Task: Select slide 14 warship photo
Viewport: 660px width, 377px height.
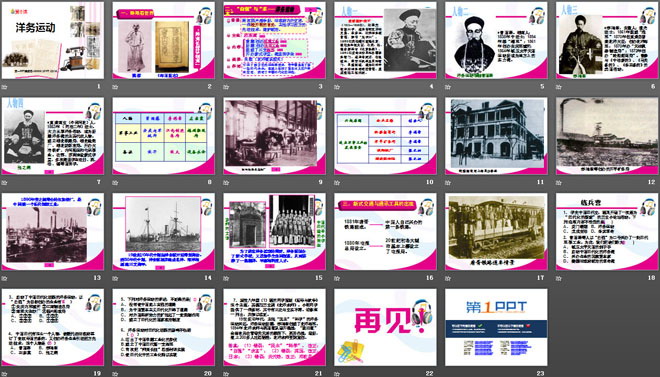Action: point(163,231)
